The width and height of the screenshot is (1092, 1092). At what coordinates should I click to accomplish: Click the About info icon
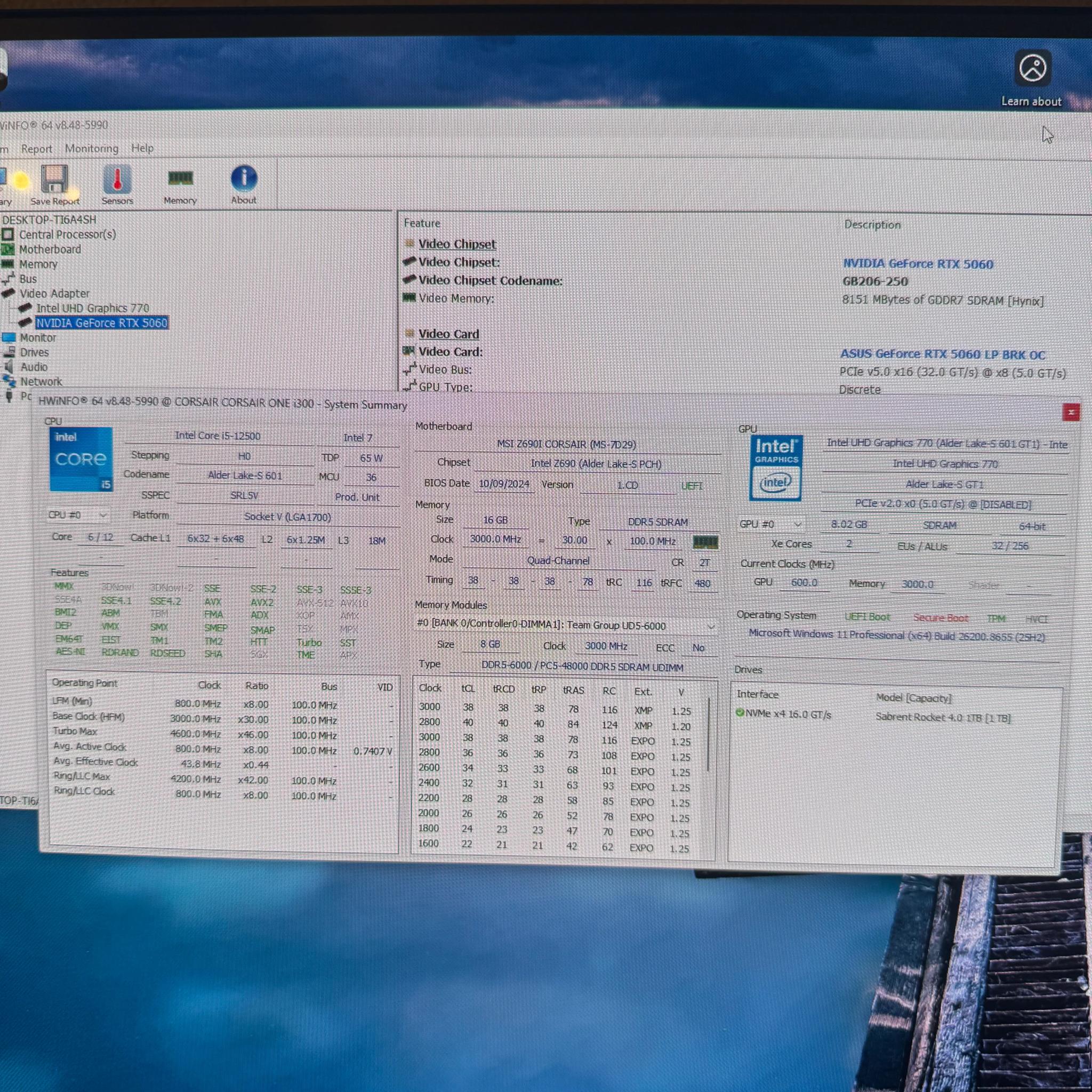(x=244, y=179)
